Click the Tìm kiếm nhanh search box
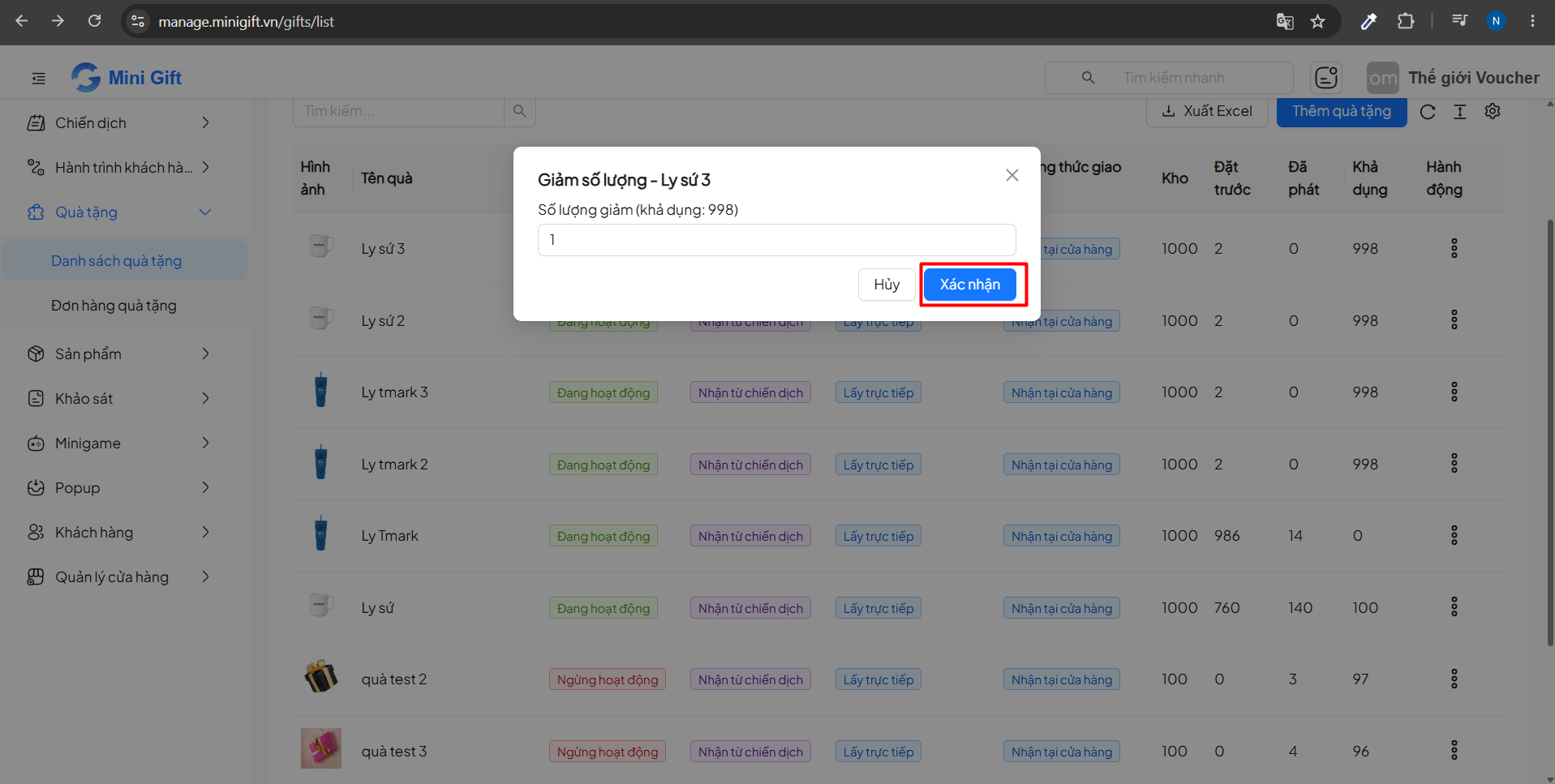1555x784 pixels. 1169,78
